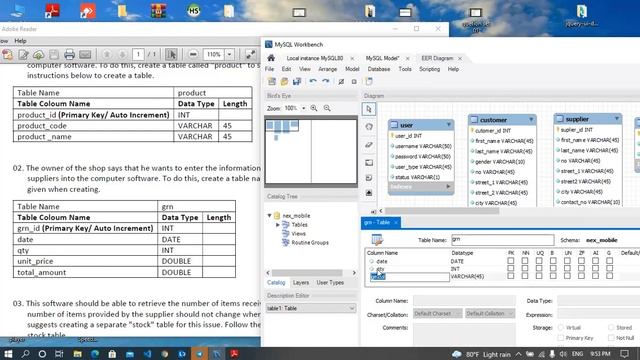
Task: Select the eraser tool in diagram toolbar
Action: pos(369,144)
